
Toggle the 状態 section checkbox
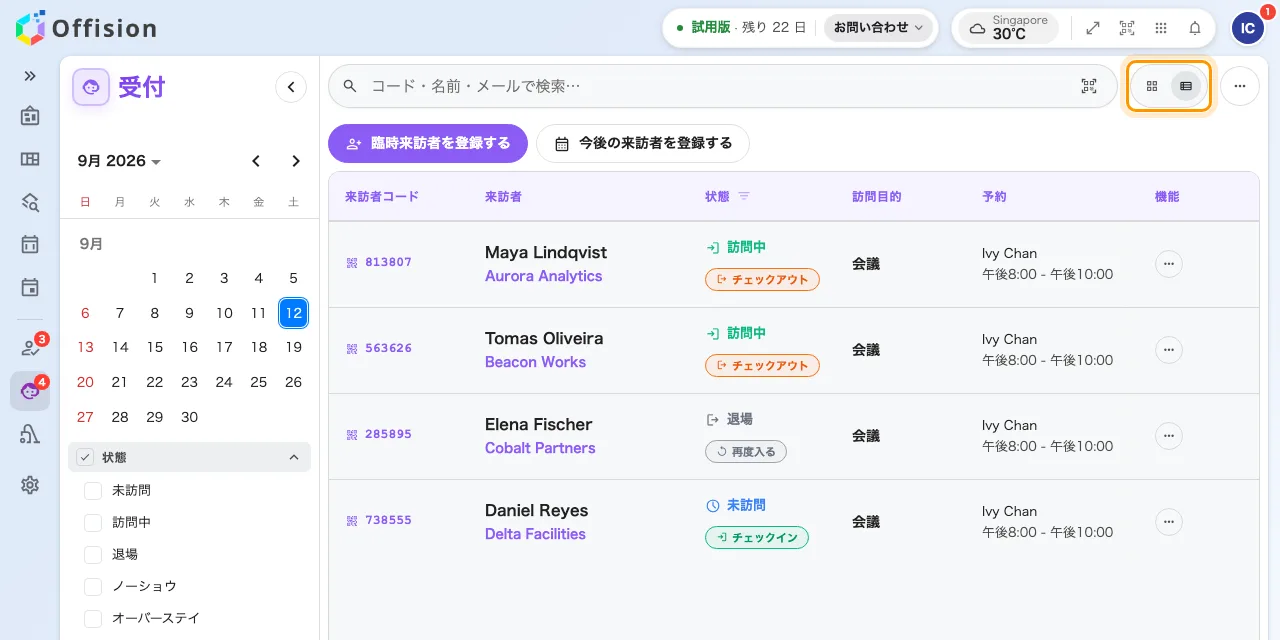[x=85, y=457]
